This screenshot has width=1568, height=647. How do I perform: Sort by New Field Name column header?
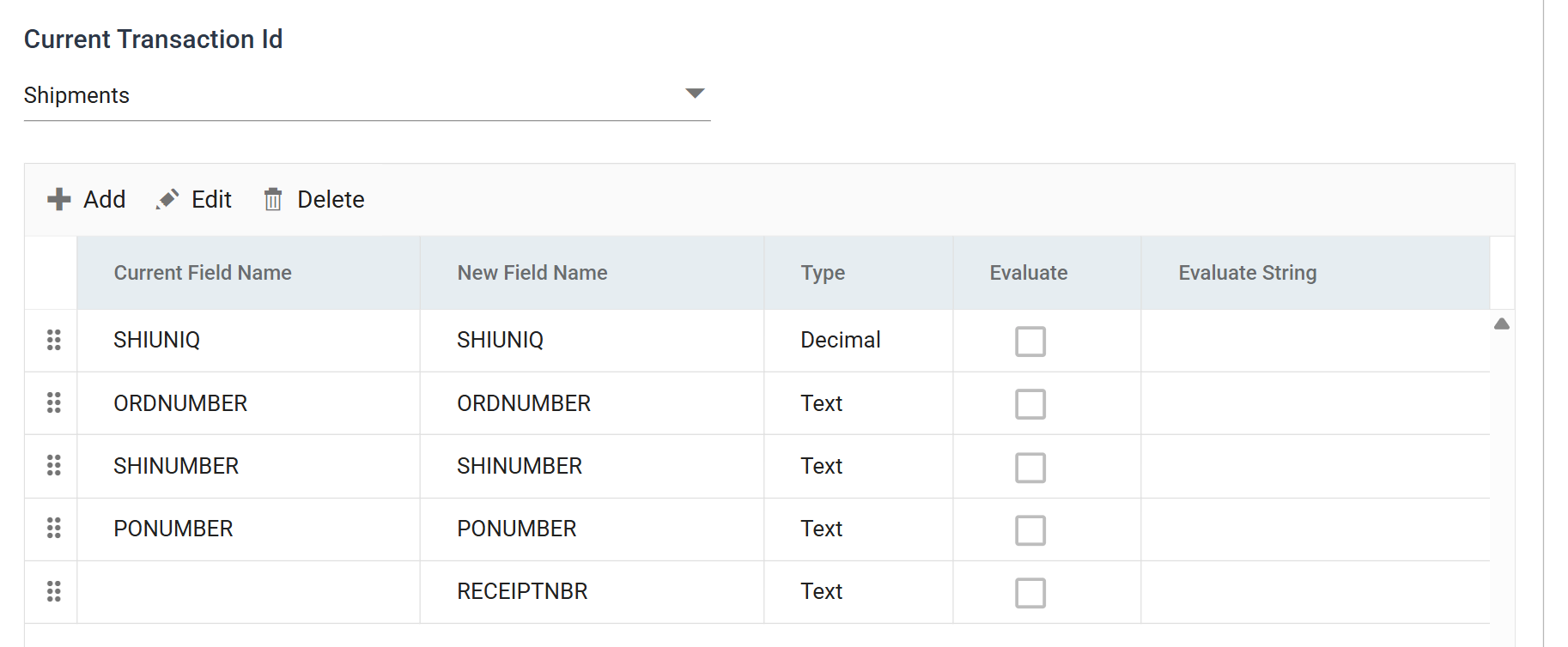(593, 273)
